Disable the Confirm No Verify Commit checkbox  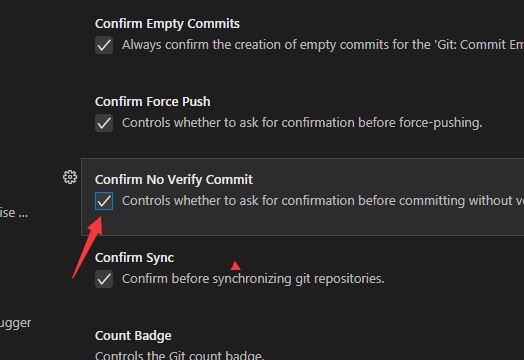(104, 201)
